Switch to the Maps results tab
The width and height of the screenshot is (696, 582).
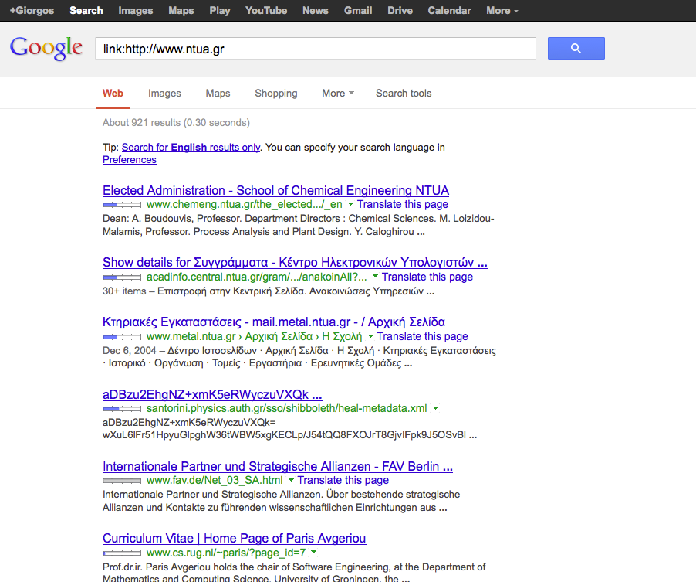[218, 93]
